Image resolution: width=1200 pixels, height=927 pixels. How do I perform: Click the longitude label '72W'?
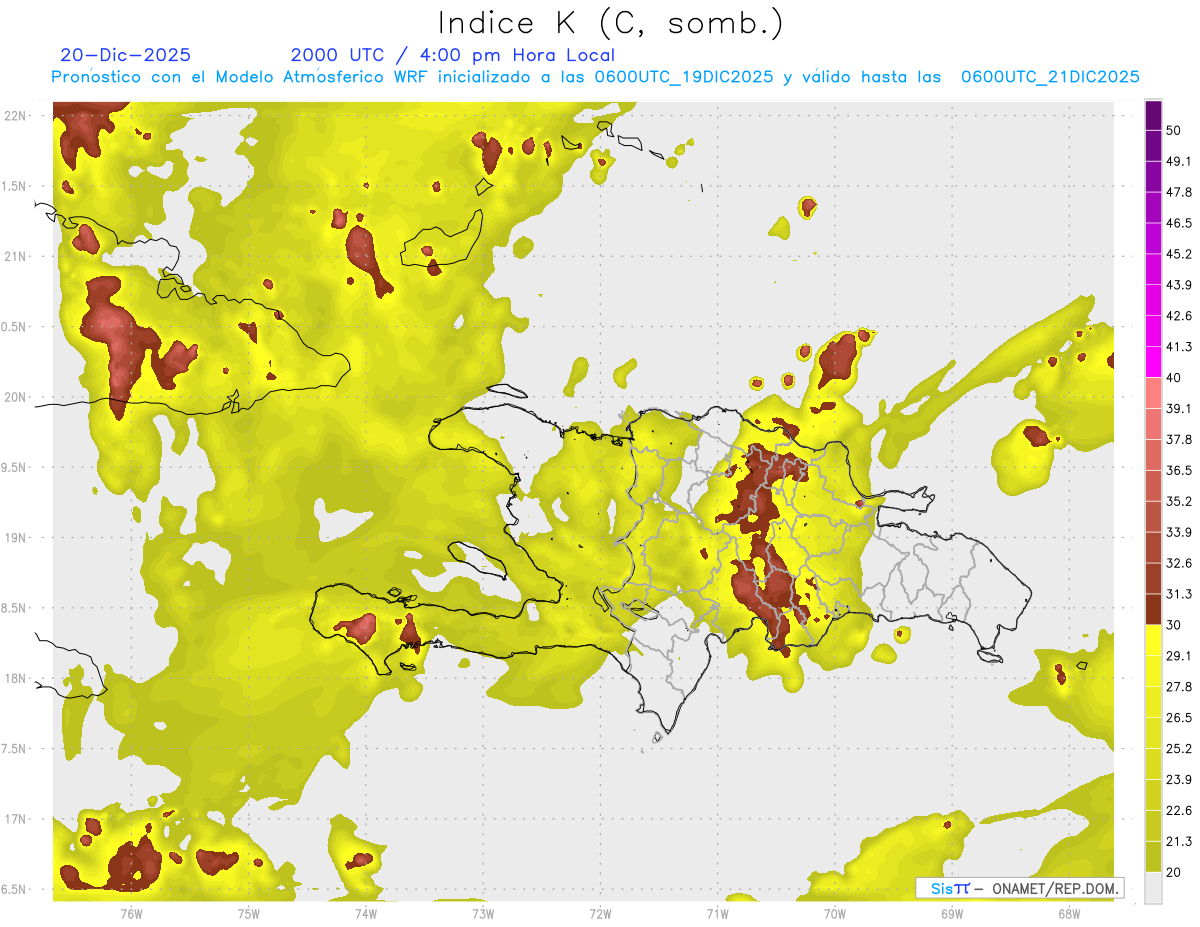pyautogui.click(x=600, y=914)
